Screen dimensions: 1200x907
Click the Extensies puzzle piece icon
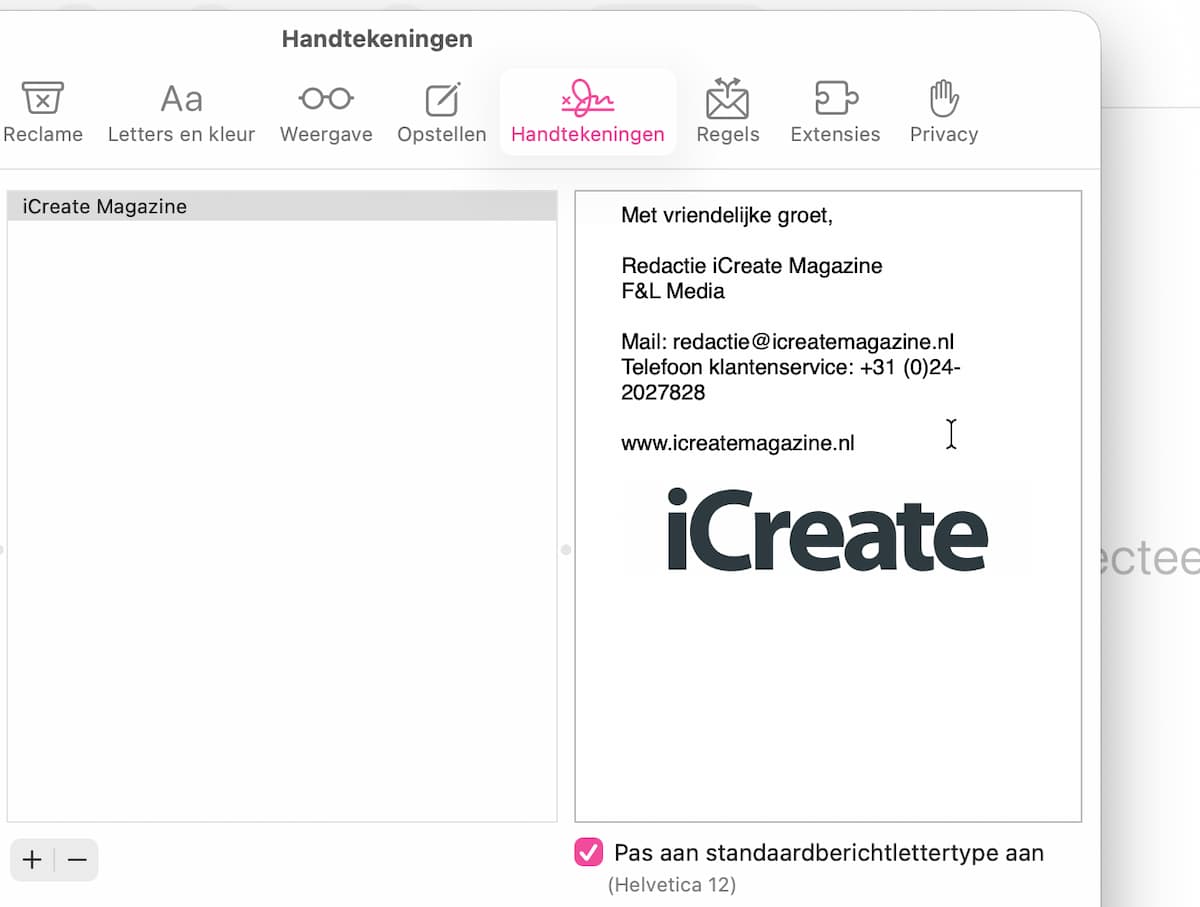[x=835, y=99]
